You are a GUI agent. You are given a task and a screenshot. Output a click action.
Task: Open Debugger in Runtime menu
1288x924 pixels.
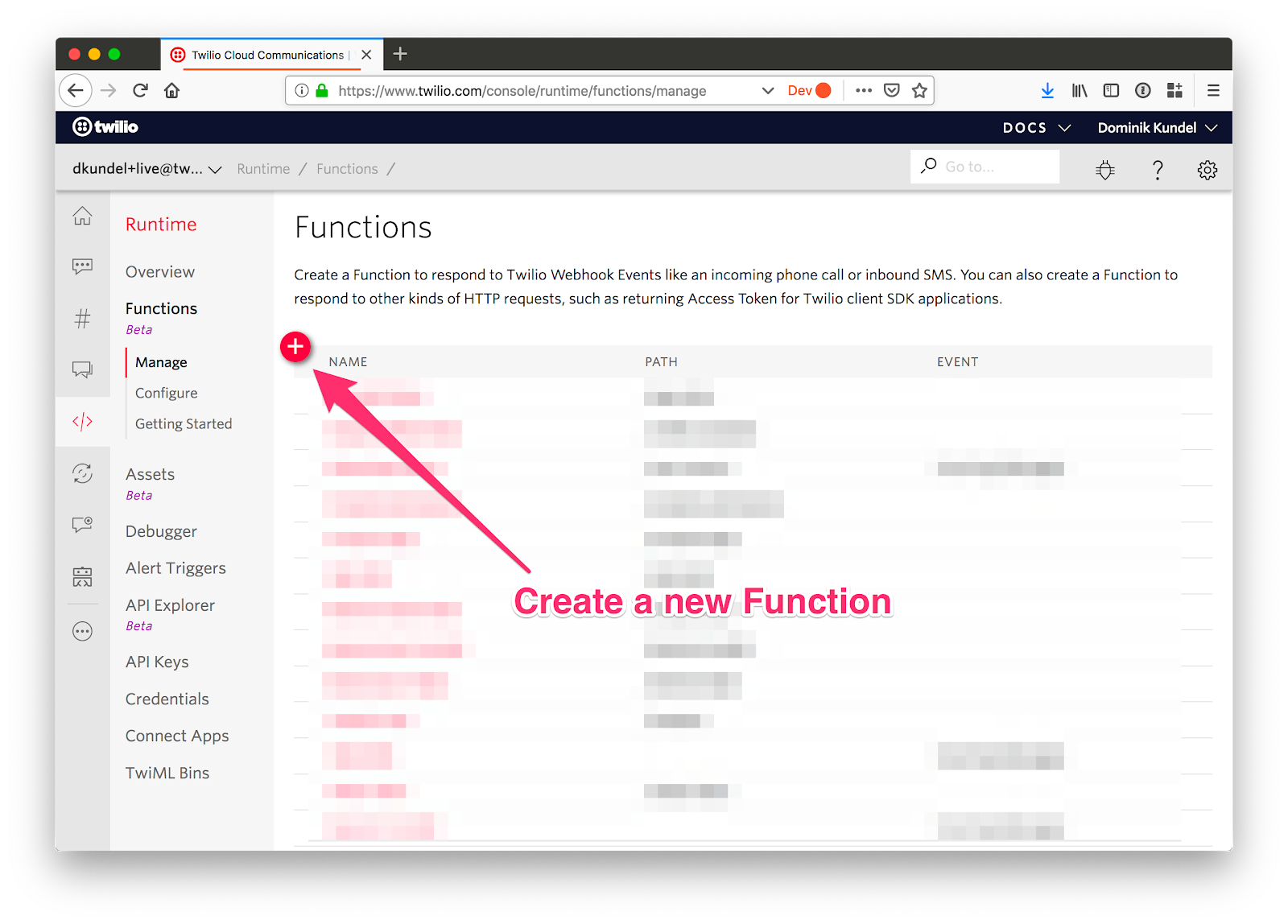click(161, 531)
